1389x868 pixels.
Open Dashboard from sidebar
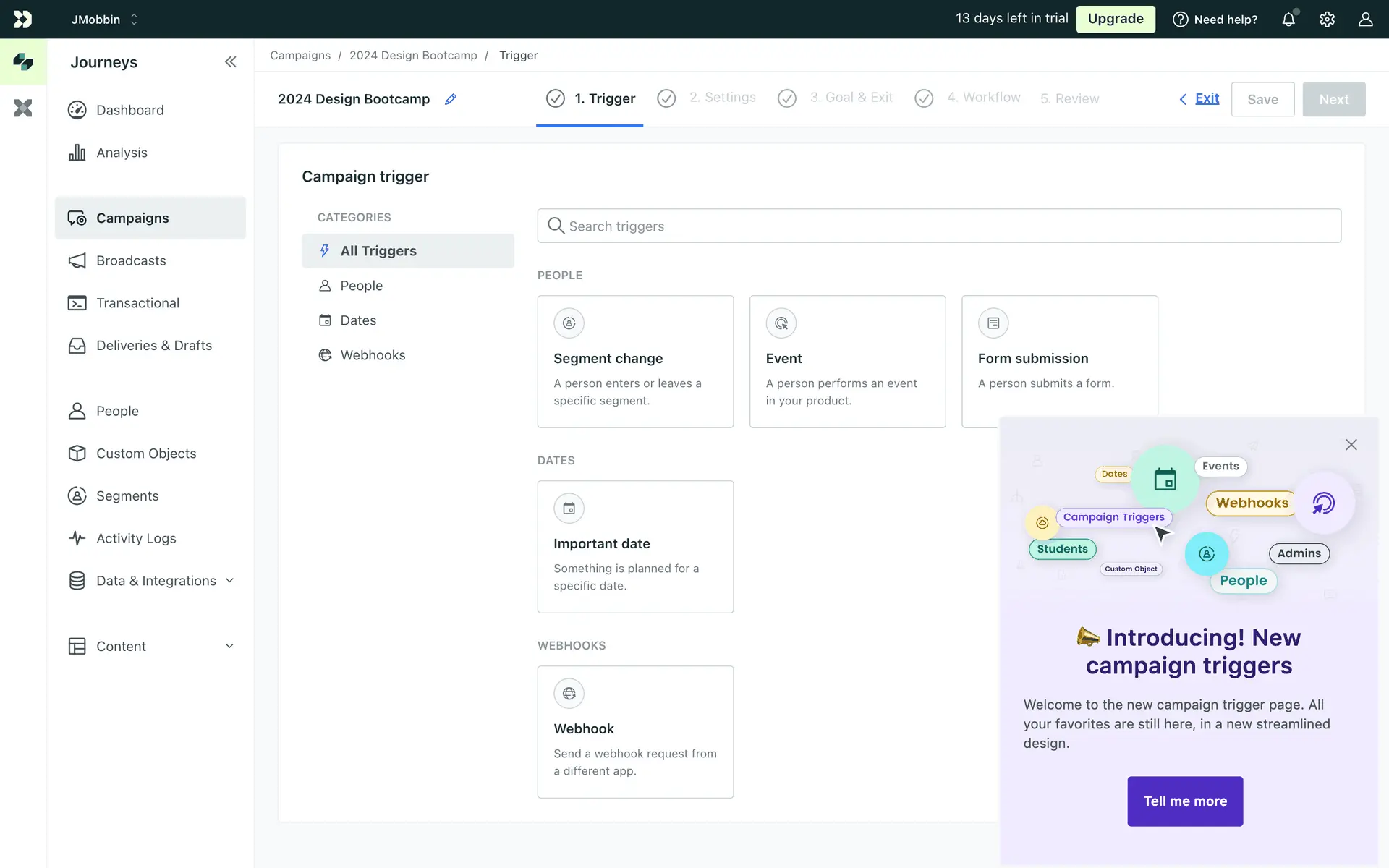click(x=130, y=110)
